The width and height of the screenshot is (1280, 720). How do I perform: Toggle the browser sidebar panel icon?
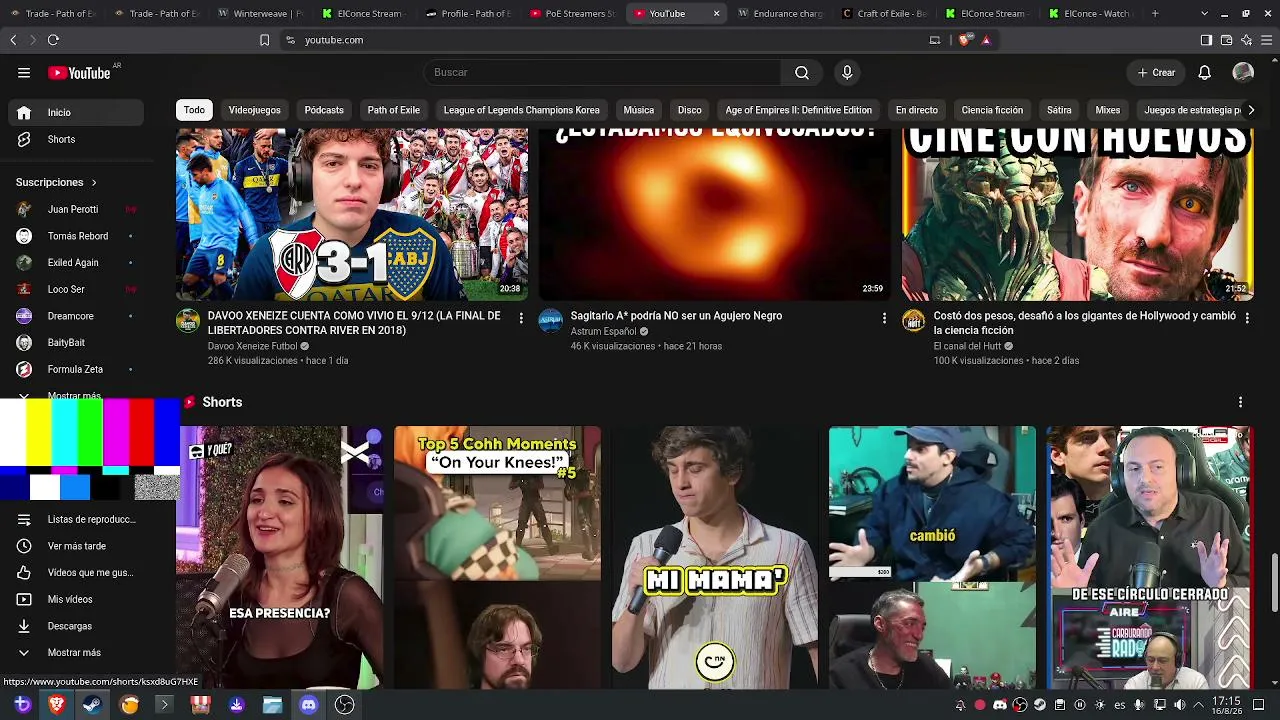[x=1206, y=40]
